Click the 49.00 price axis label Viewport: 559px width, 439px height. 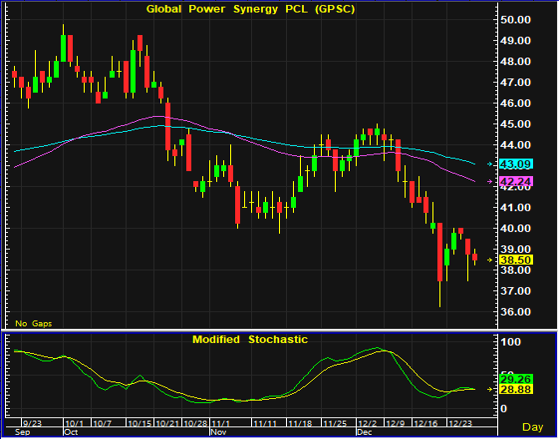point(515,41)
